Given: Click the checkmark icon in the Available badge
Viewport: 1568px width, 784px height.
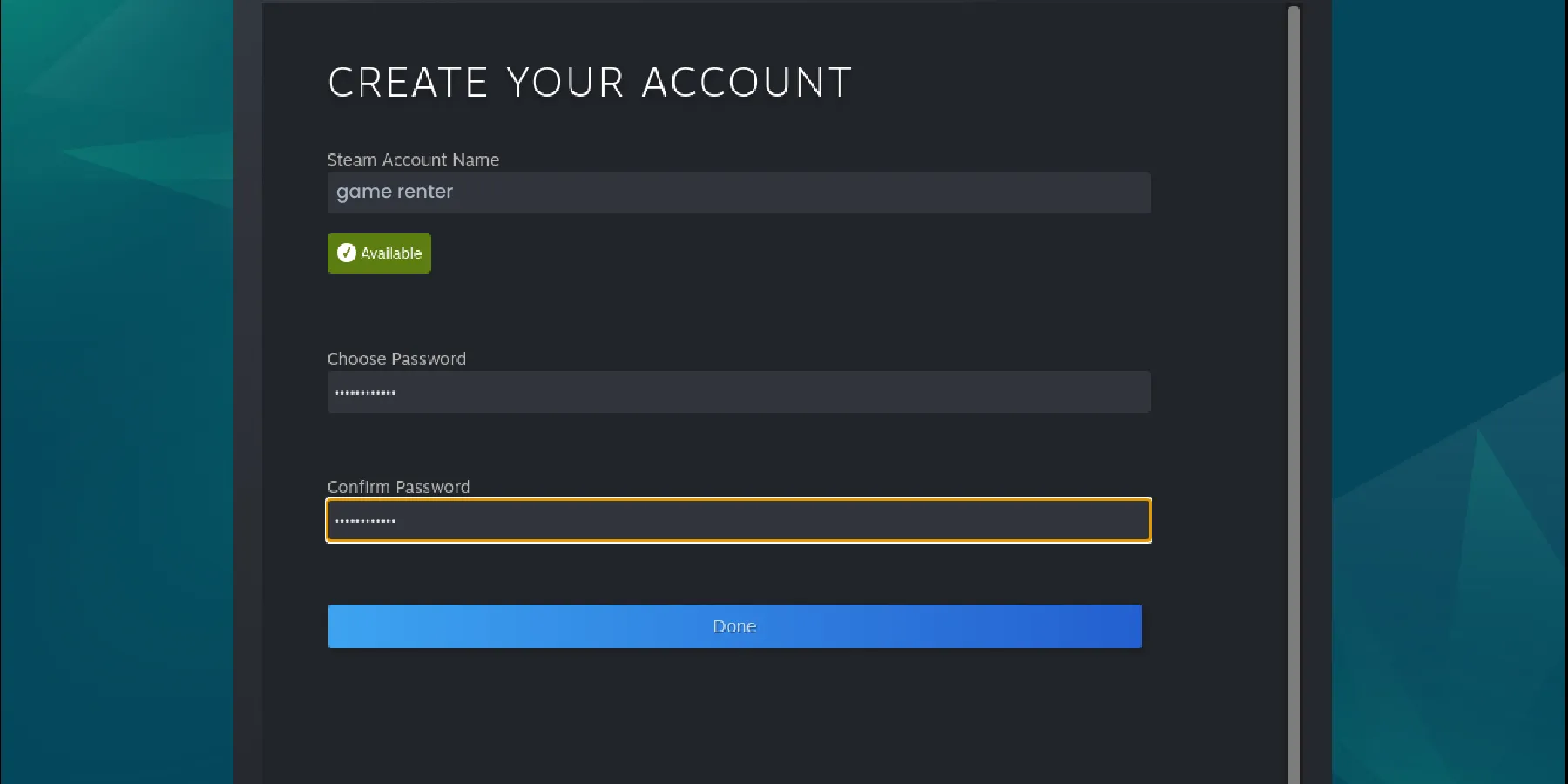Looking at the screenshot, I should [x=347, y=253].
